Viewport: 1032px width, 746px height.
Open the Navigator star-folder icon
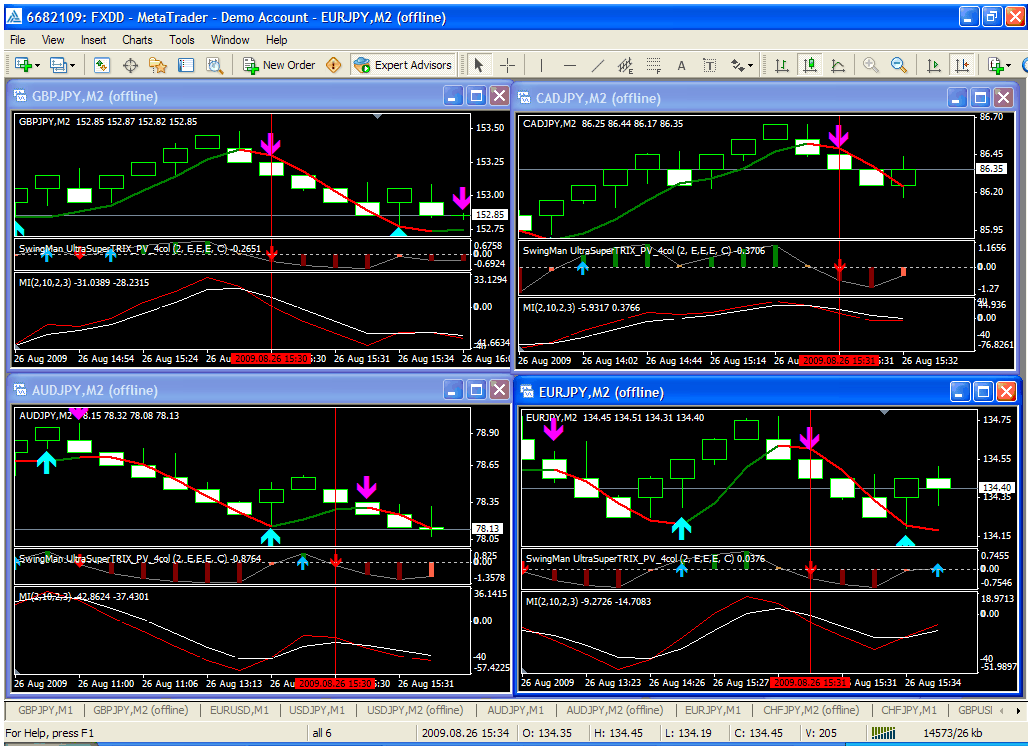tap(158, 65)
